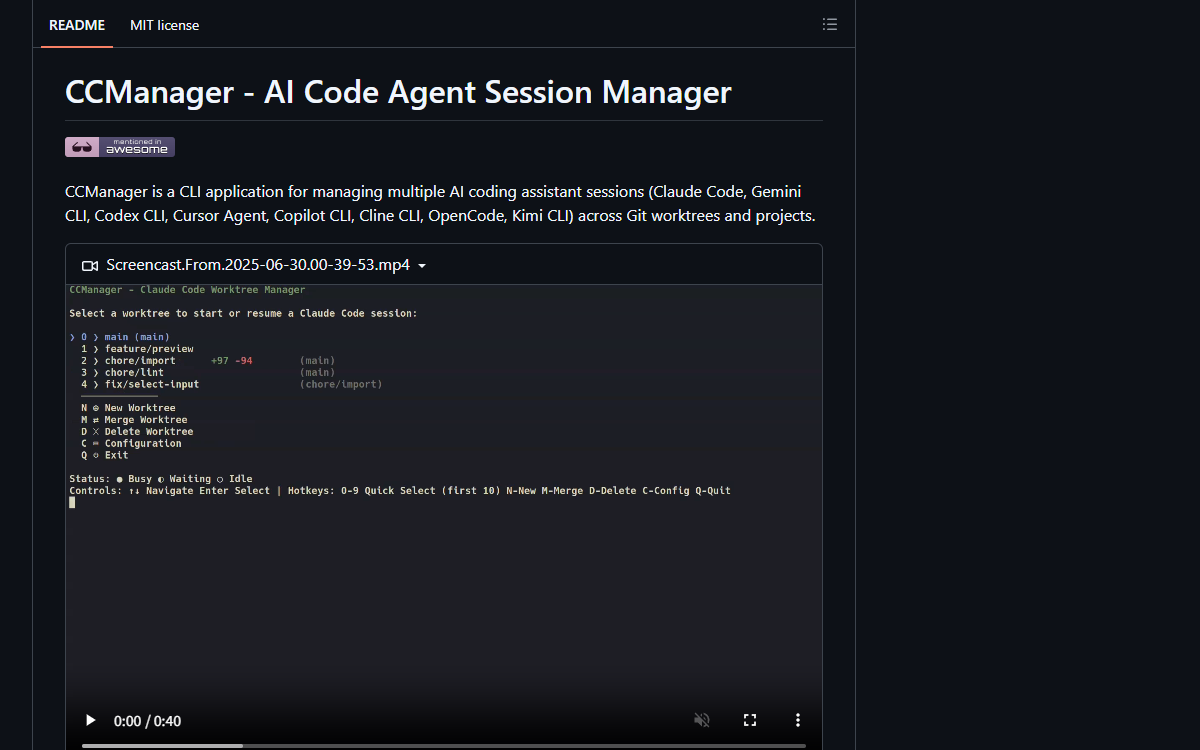
Task: Click the Mentioned in Awesome badge
Action: (120, 147)
